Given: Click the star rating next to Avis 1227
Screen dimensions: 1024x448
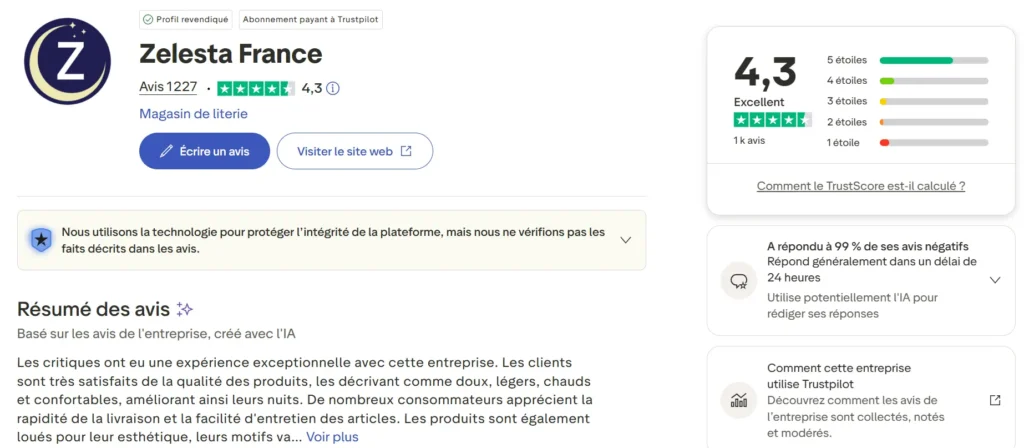Looking at the screenshot, I should coord(256,88).
